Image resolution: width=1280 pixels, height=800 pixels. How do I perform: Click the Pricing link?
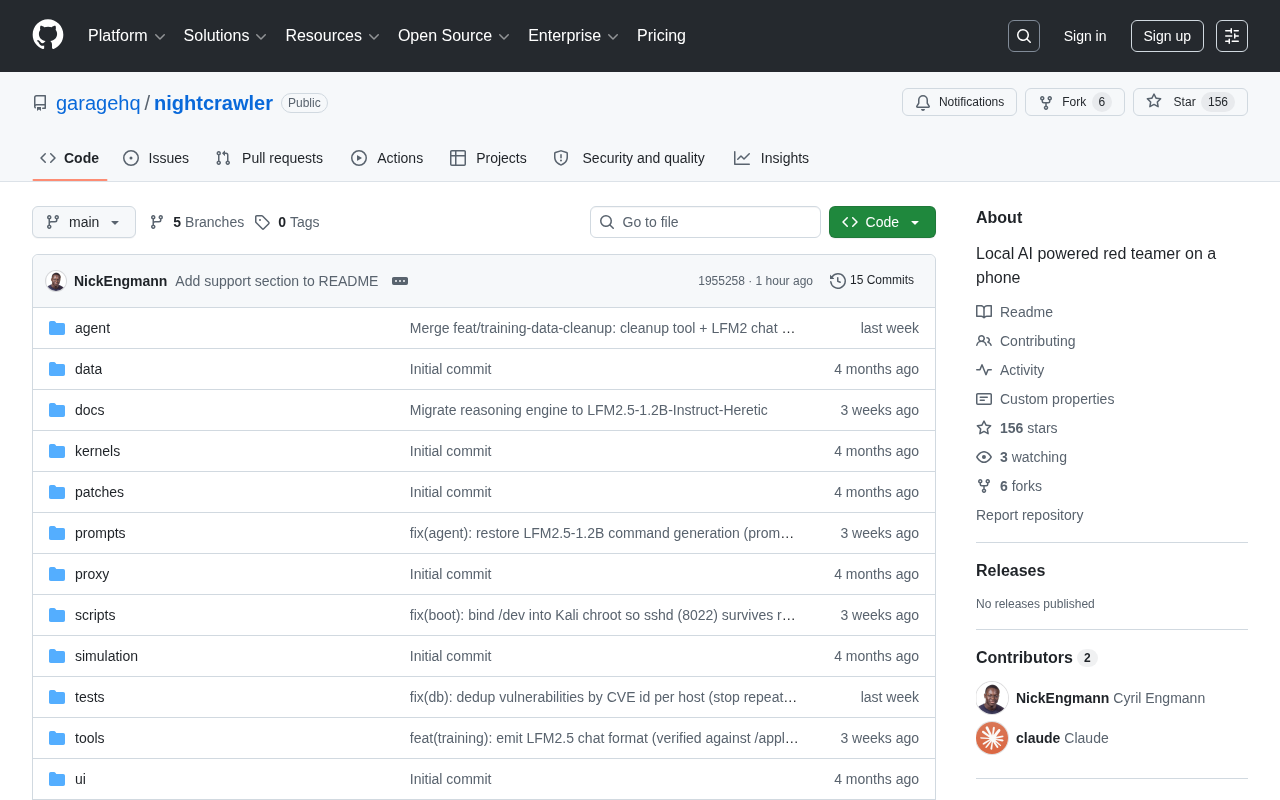coord(661,36)
